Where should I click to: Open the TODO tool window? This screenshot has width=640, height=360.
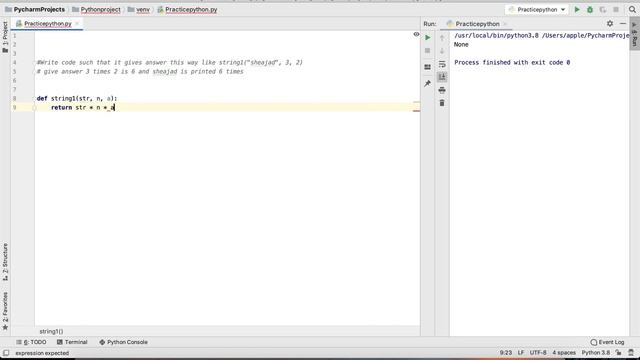coord(31,342)
